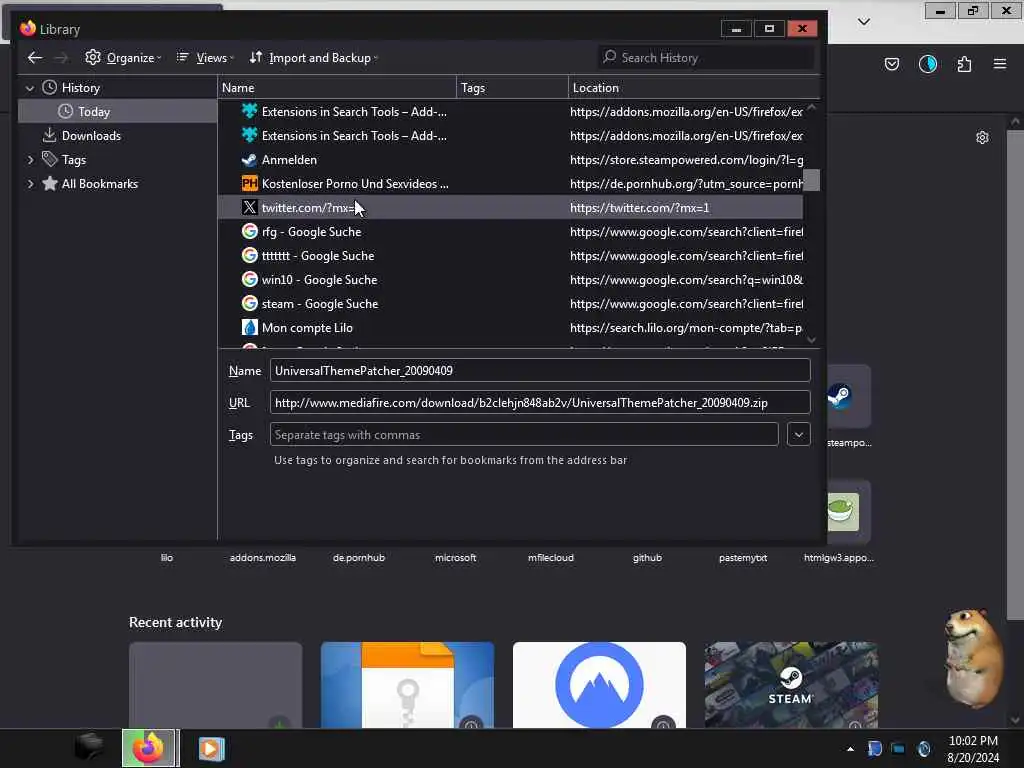Open the tags selector dropdown arrow

coord(799,434)
